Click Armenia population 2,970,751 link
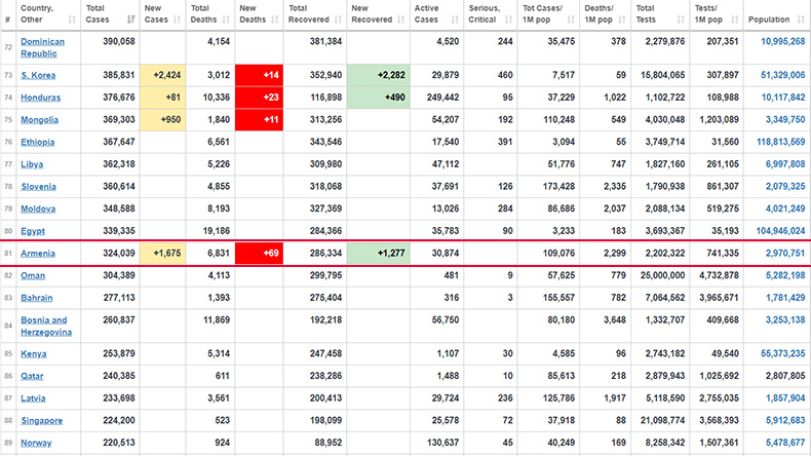This screenshot has height=456, width=811. 785,253
